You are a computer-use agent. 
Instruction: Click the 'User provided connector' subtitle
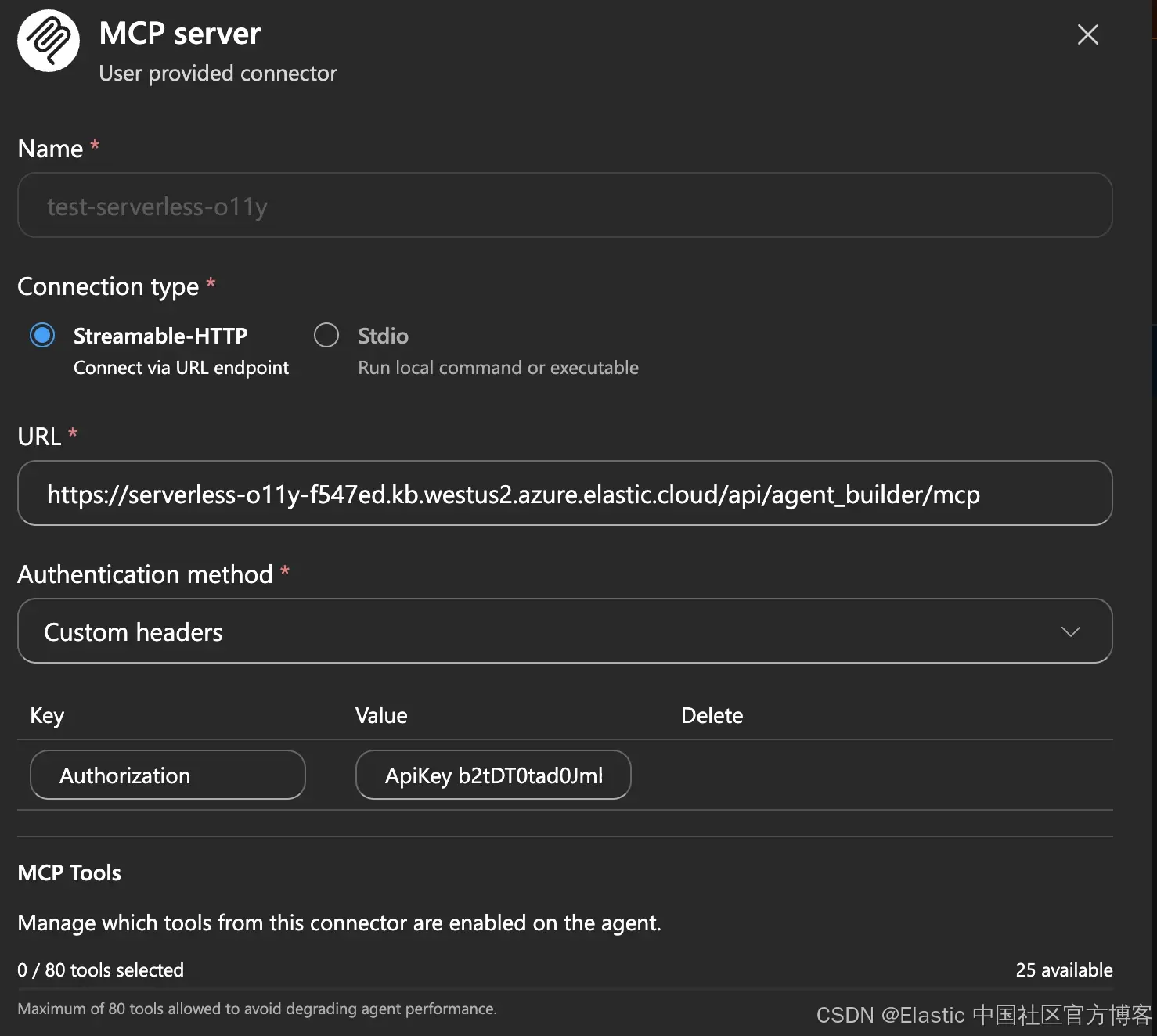tap(218, 74)
